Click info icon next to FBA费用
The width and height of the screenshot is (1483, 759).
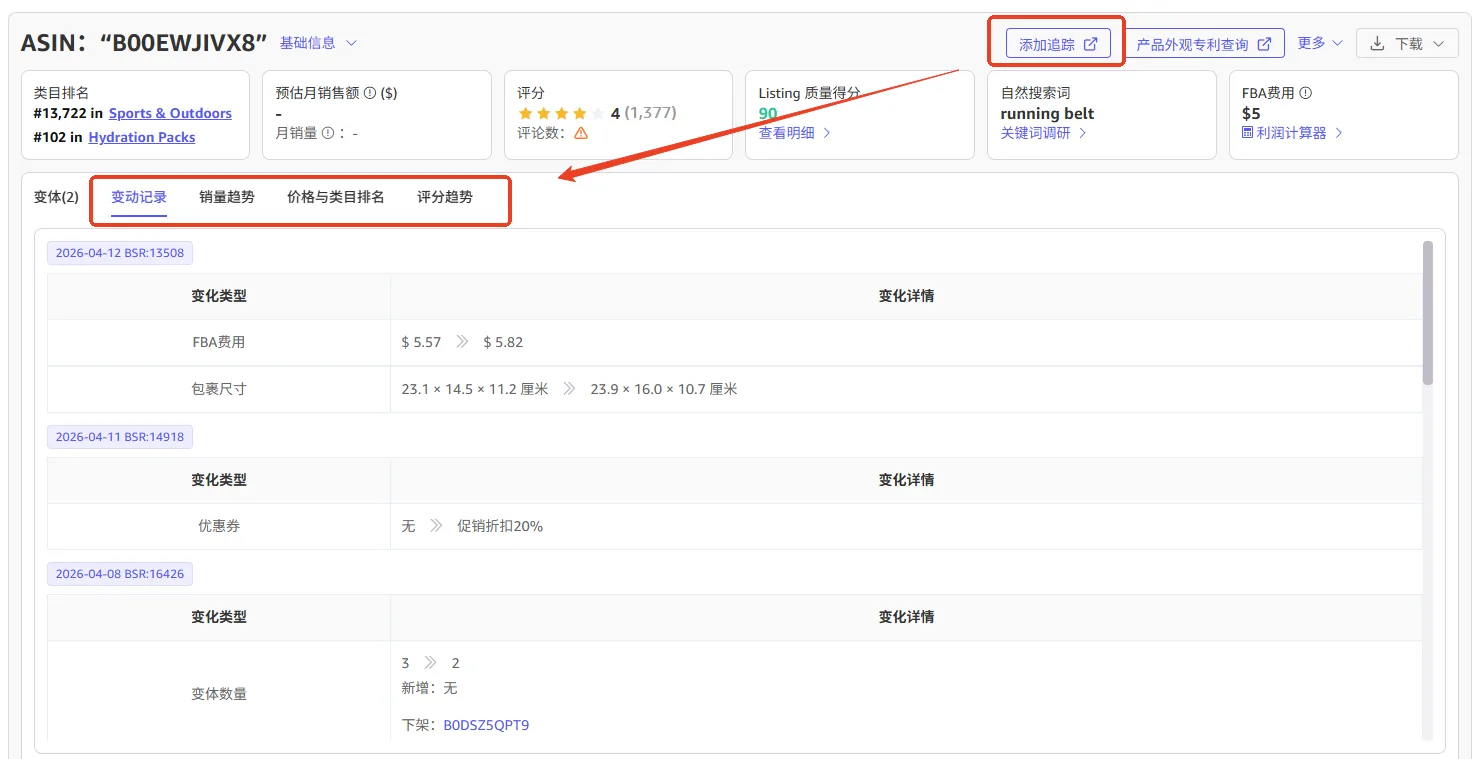click(x=1305, y=93)
